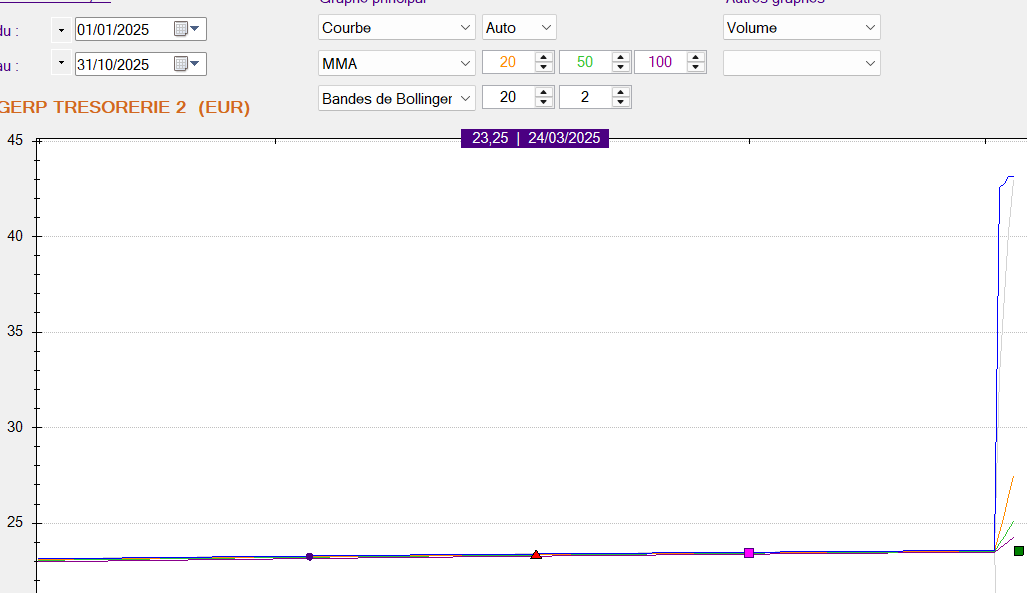Decrease Bollinger deviation value 2
The image size is (1027, 593).
621,102
